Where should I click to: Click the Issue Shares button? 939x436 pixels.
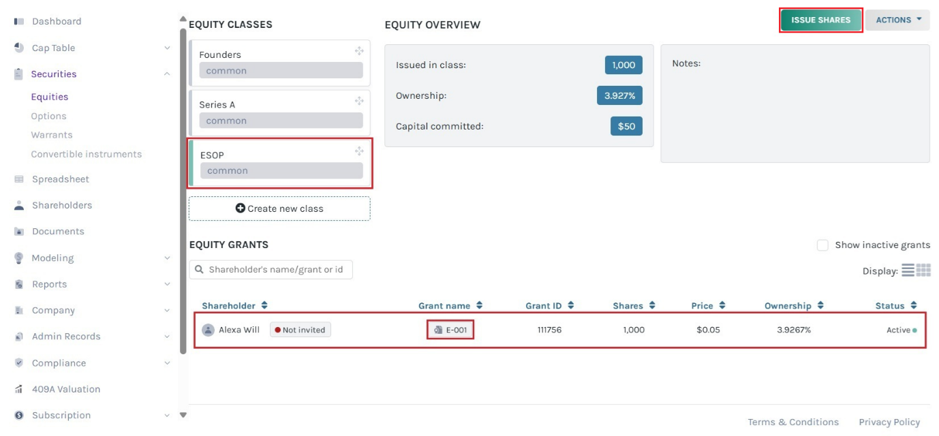coord(820,20)
